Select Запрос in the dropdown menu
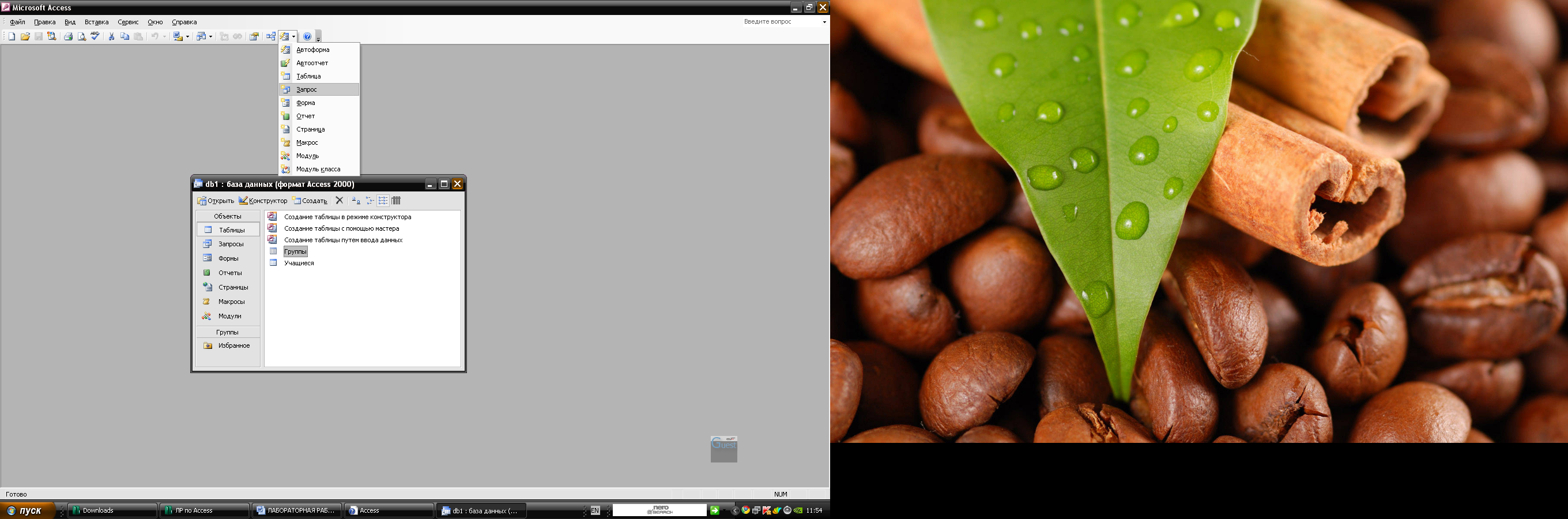The width and height of the screenshot is (1568, 519). (319, 89)
